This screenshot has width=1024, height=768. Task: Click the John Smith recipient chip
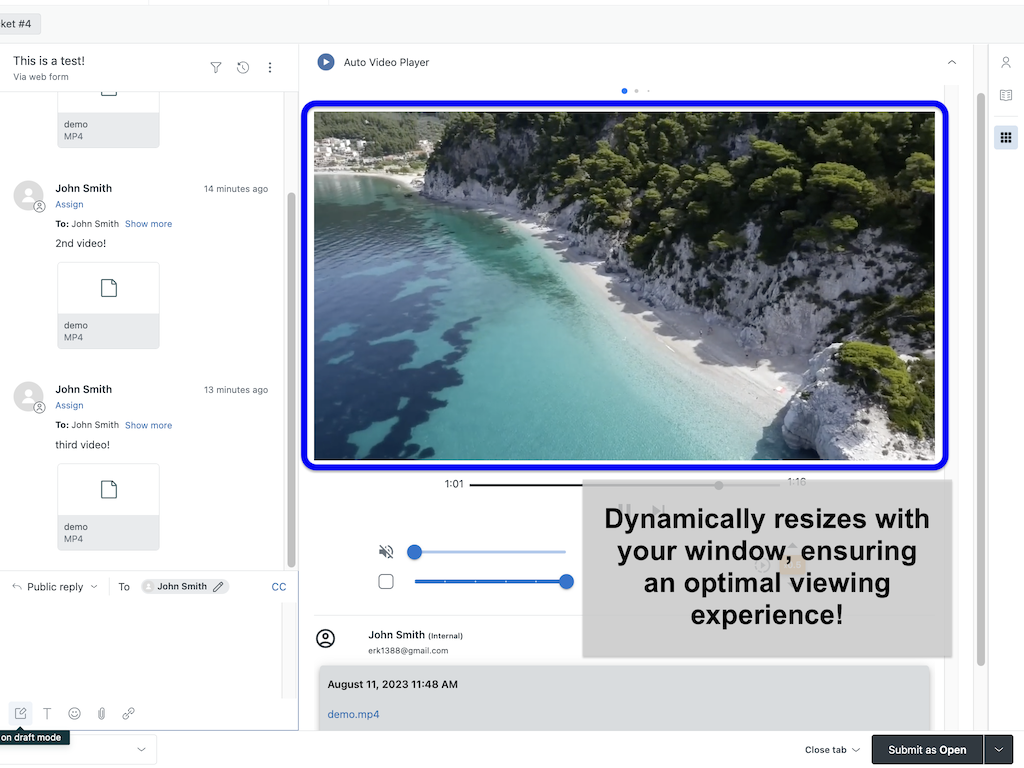tap(185, 586)
